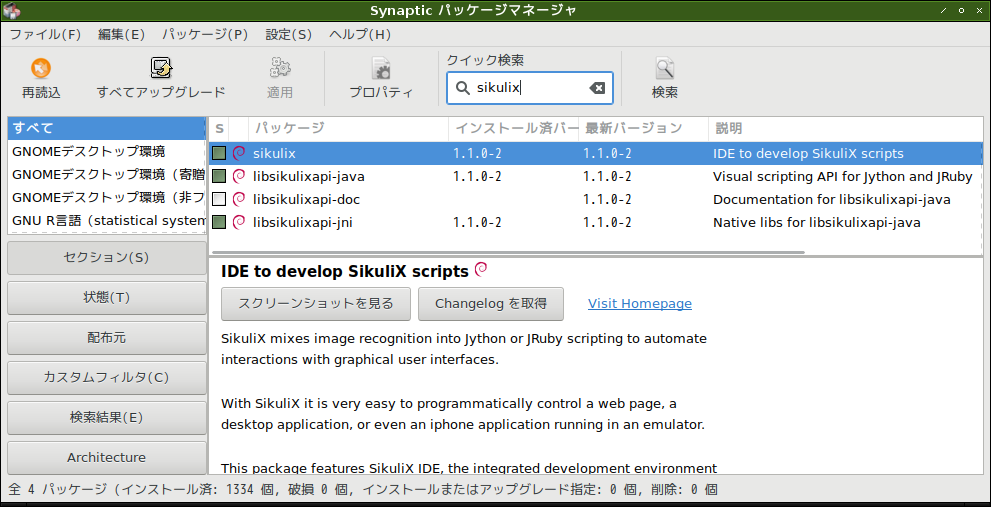This screenshot has height=507, width=991.
Task: Switch filter to 検索結果(E)
Action: tap(107, 418)
